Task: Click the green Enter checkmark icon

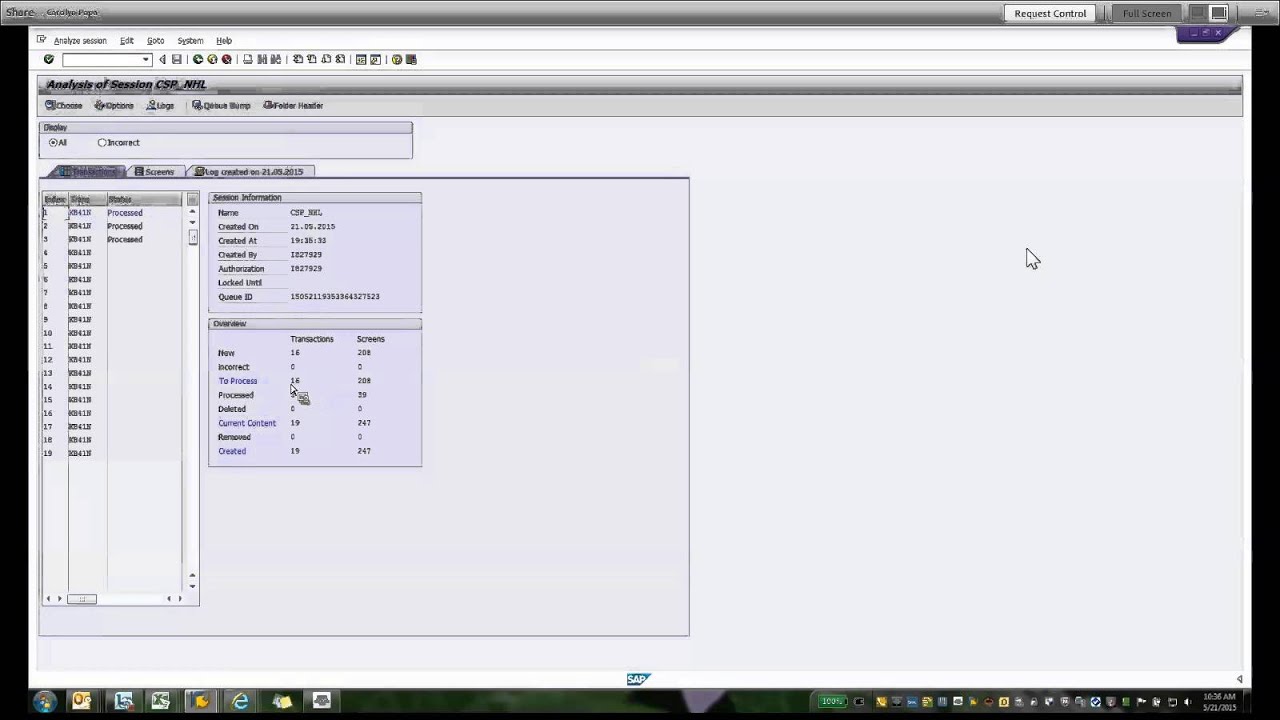Action: coord(48,60)
